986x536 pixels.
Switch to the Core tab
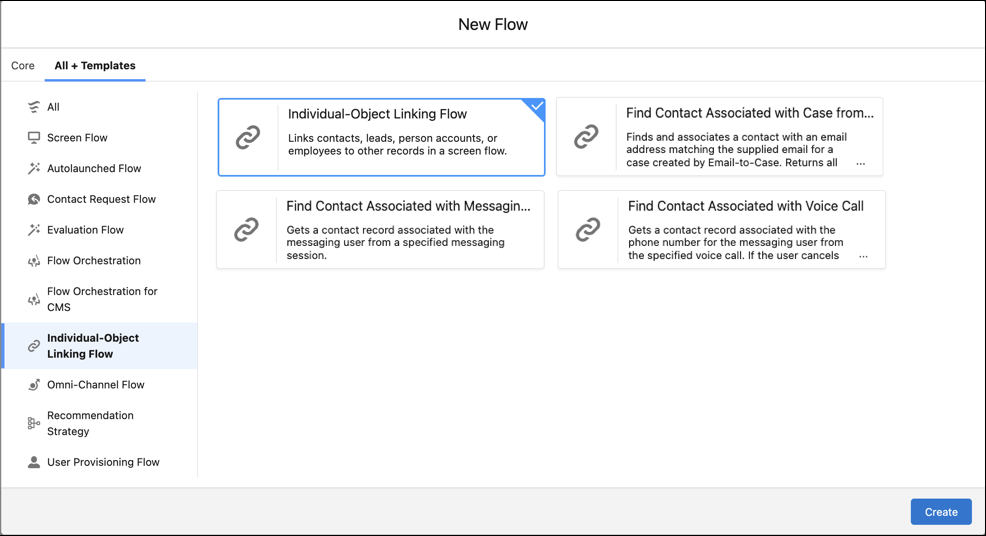click(x=23, y=66)
